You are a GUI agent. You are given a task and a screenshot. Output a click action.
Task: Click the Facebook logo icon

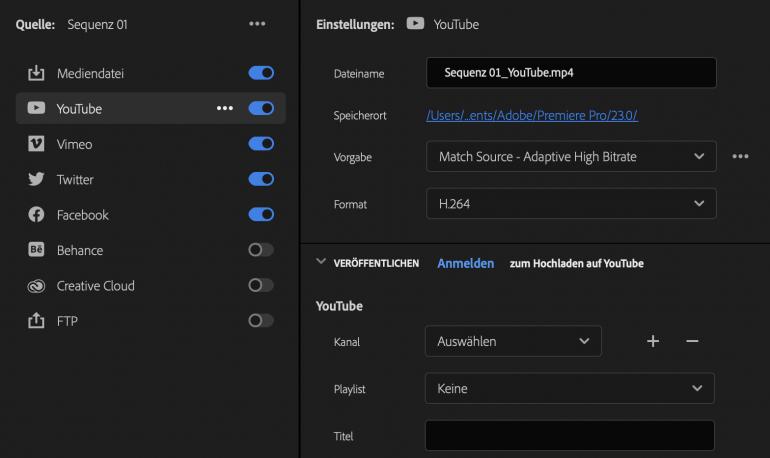(36, 215)
